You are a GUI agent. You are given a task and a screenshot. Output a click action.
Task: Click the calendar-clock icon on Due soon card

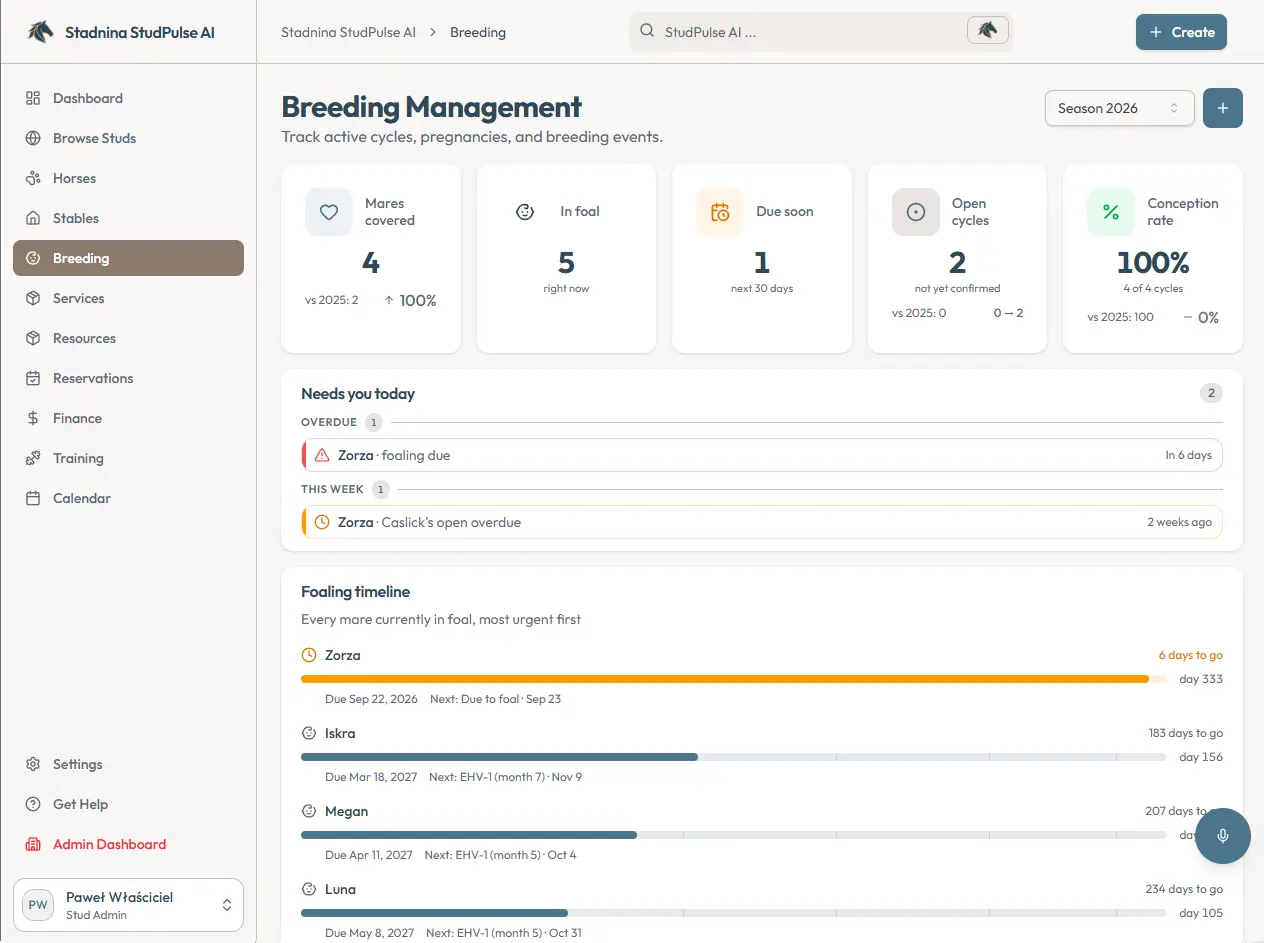pos(720,212)
